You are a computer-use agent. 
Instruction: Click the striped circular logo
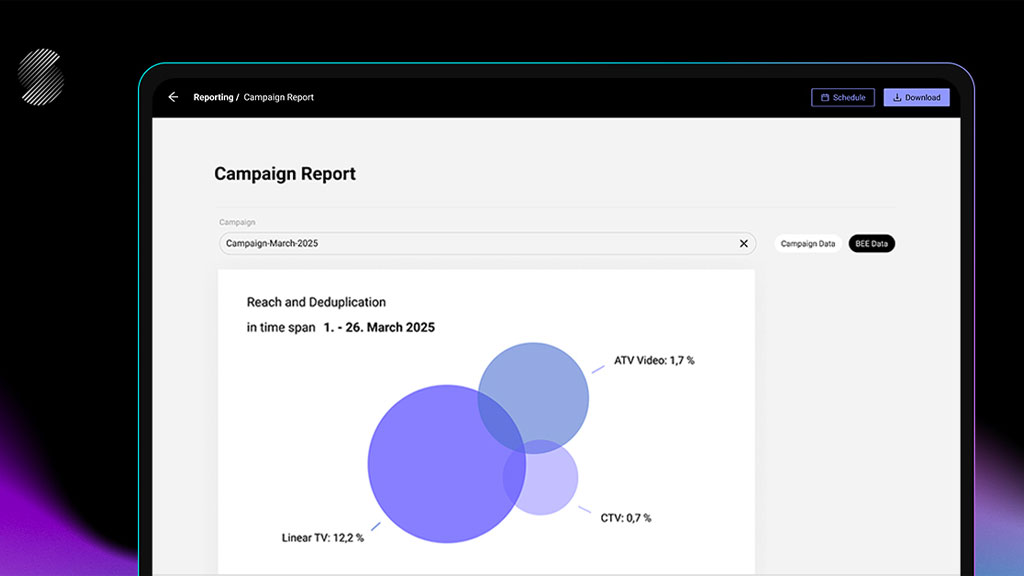pyautogui.click(x=40, y=77)
